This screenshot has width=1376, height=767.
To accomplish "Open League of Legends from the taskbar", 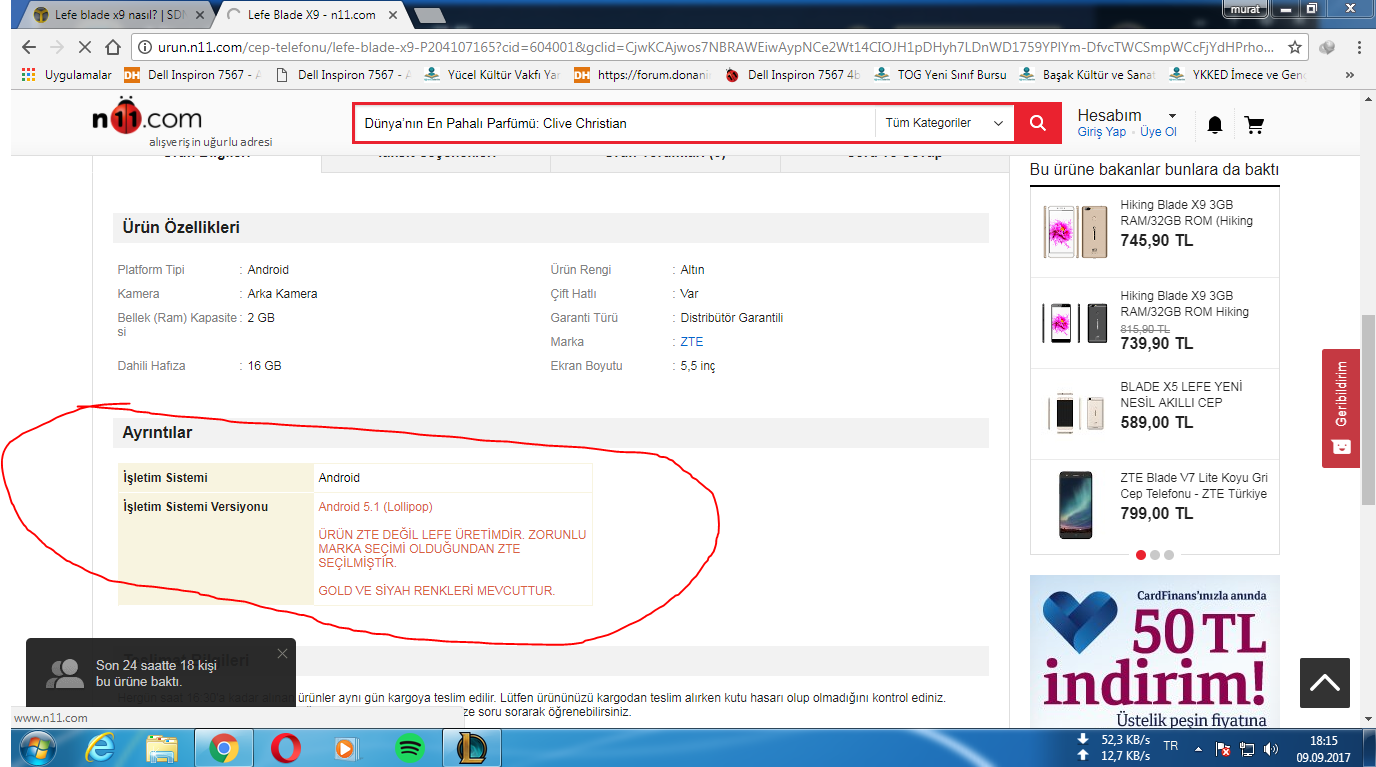I will point(472,747).
